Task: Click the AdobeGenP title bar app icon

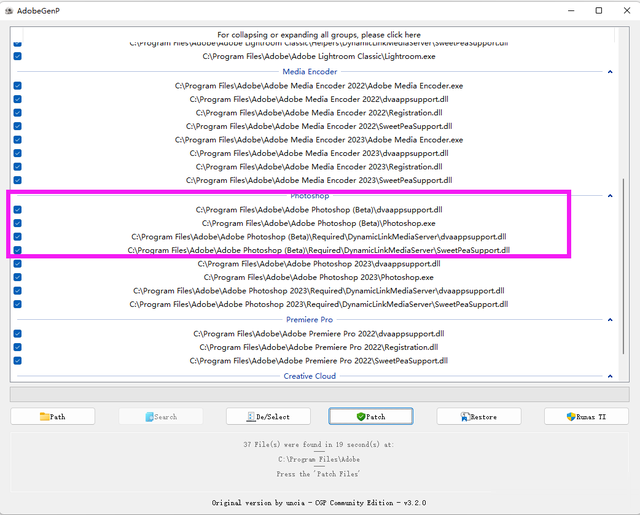Action: point(9,11)
